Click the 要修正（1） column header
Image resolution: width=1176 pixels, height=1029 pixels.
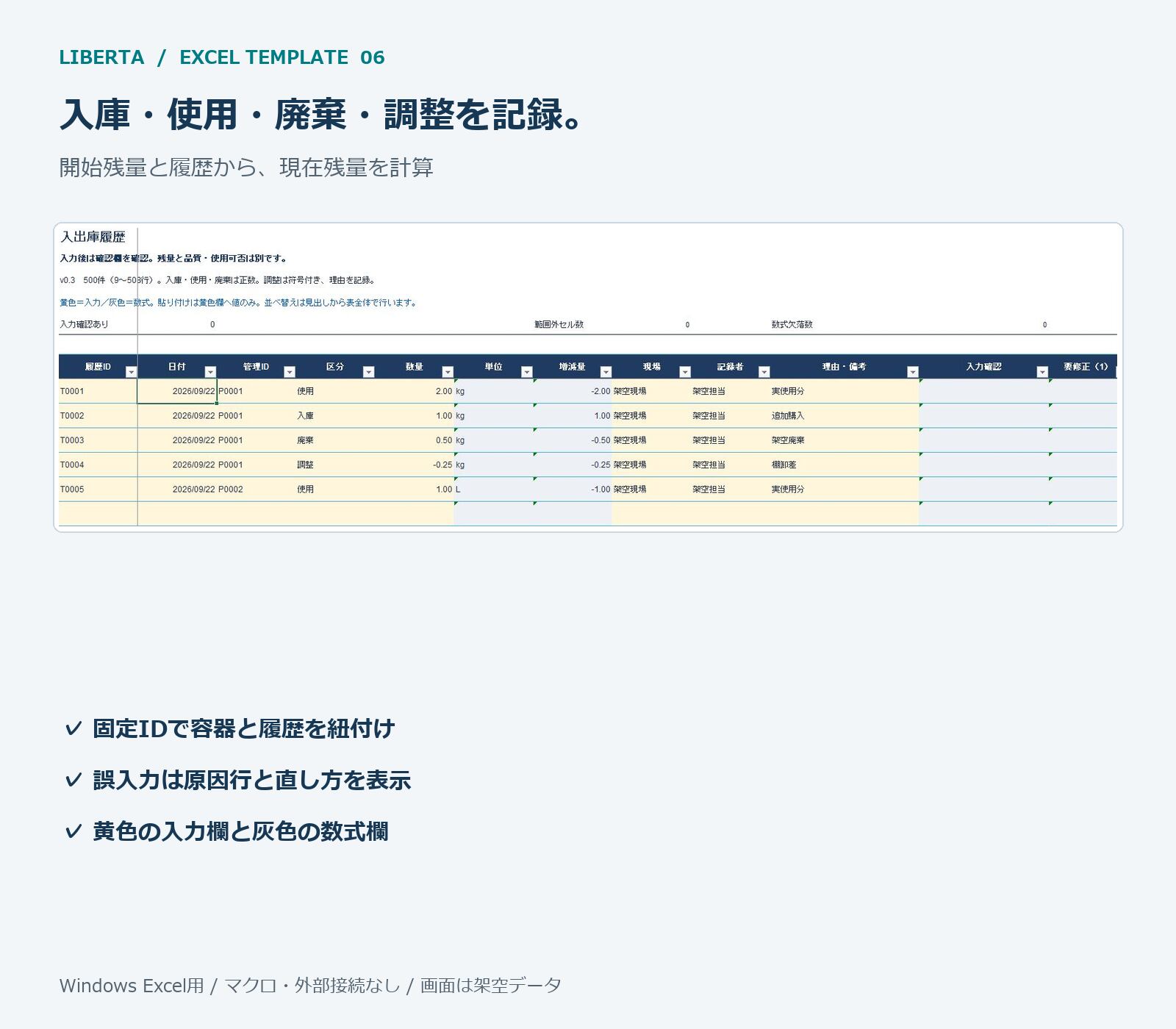(1084, 367)
